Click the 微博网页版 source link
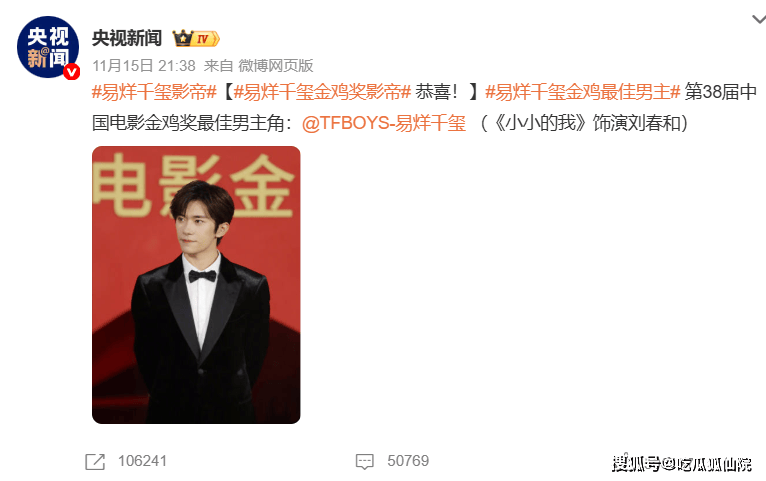 (x=276, y=65)
